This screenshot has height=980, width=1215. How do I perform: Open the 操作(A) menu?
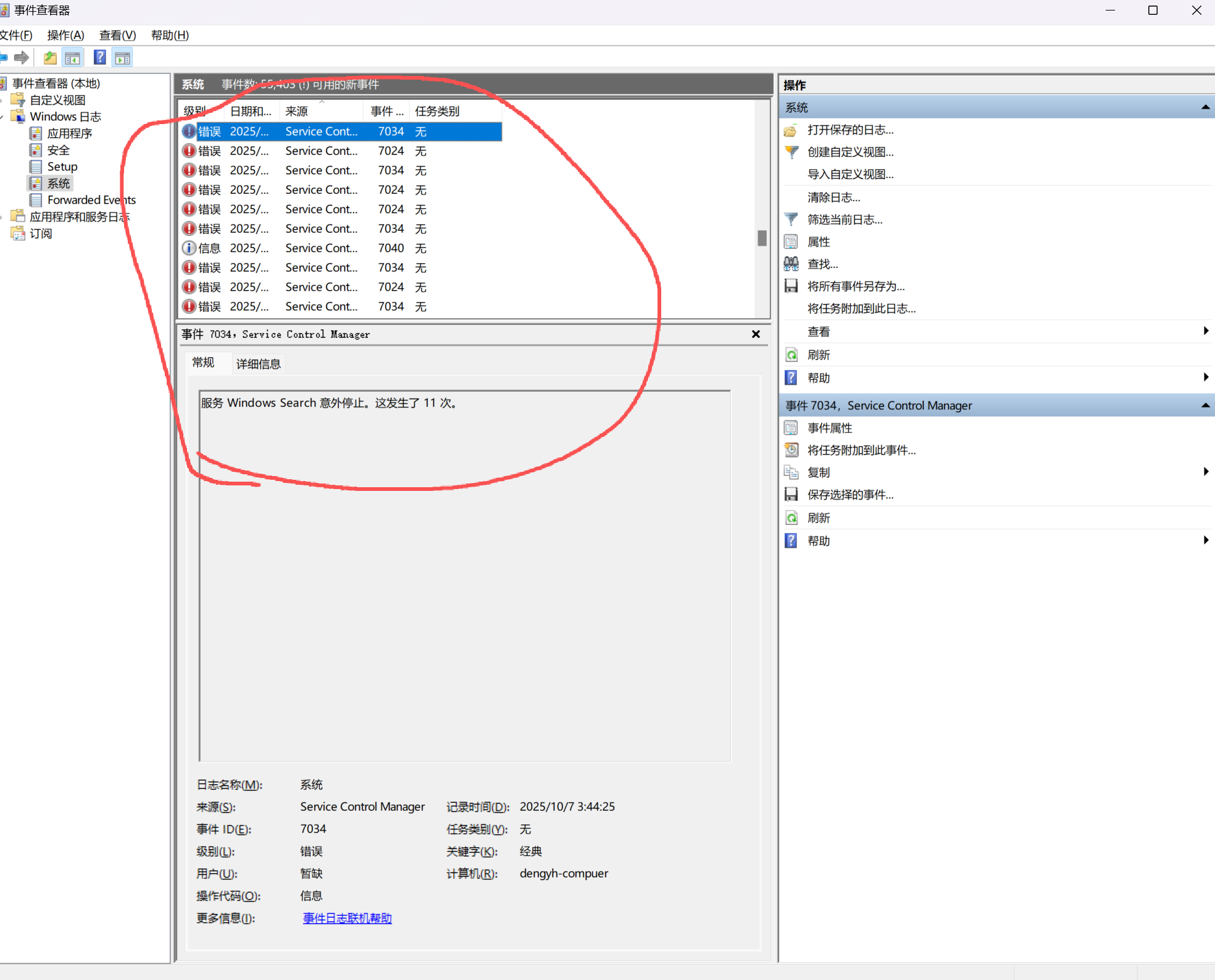[x=65, y=35]
